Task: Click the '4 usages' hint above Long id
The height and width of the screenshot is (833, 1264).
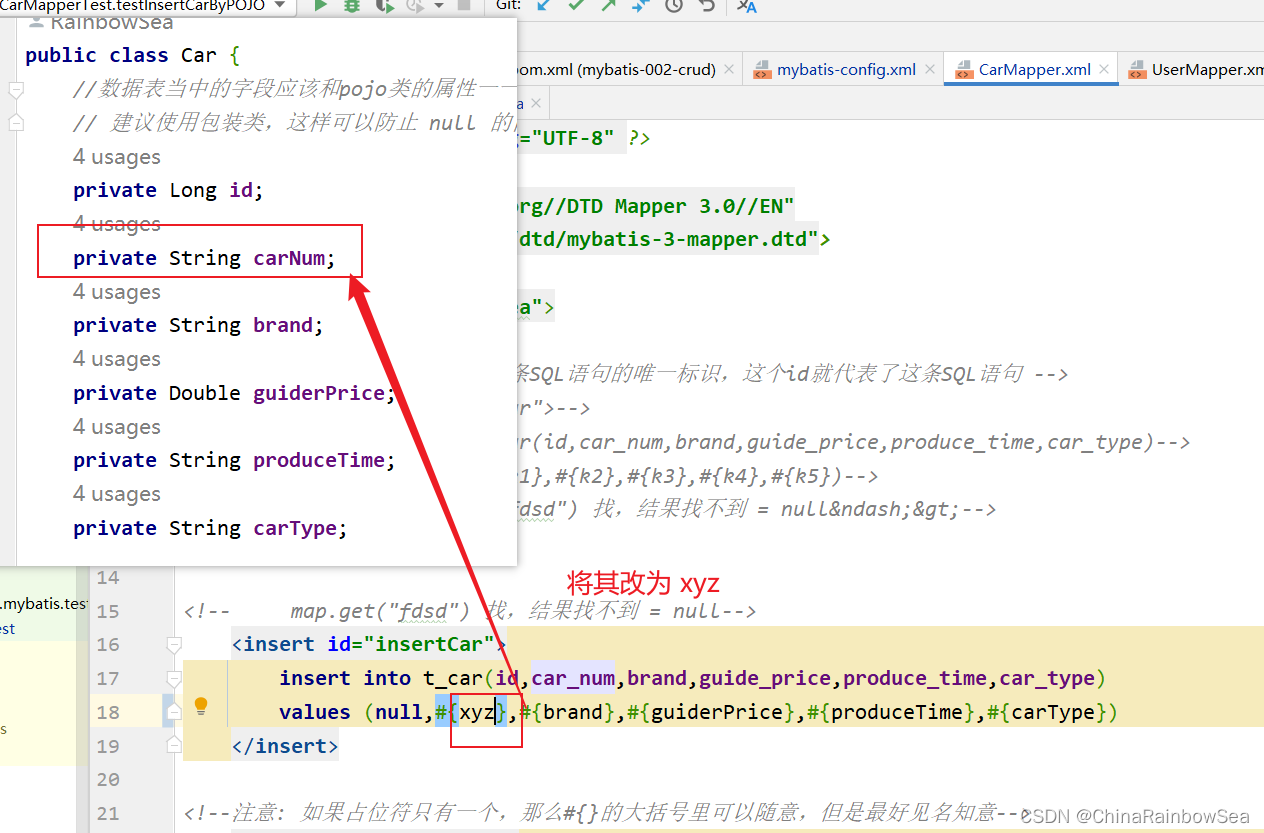Action: coord(117,157)
